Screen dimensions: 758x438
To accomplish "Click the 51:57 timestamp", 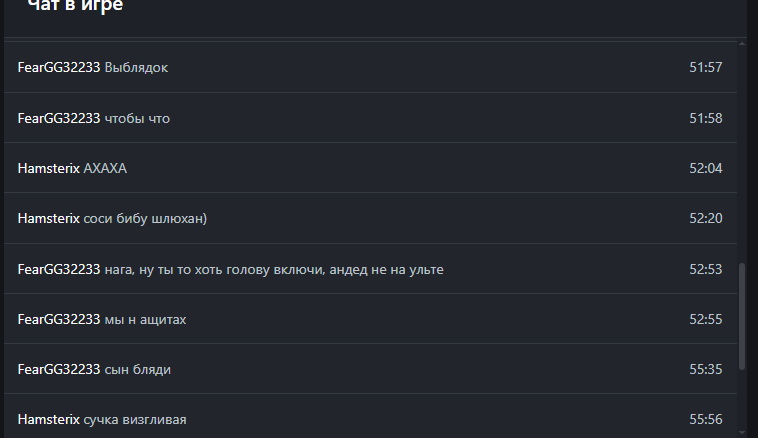I will (x=705, y=68).
